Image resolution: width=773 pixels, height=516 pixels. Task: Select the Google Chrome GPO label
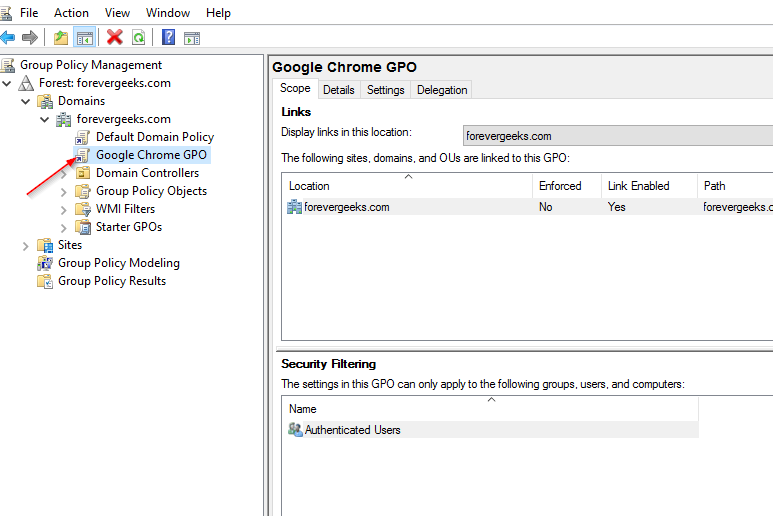(151, 155)
